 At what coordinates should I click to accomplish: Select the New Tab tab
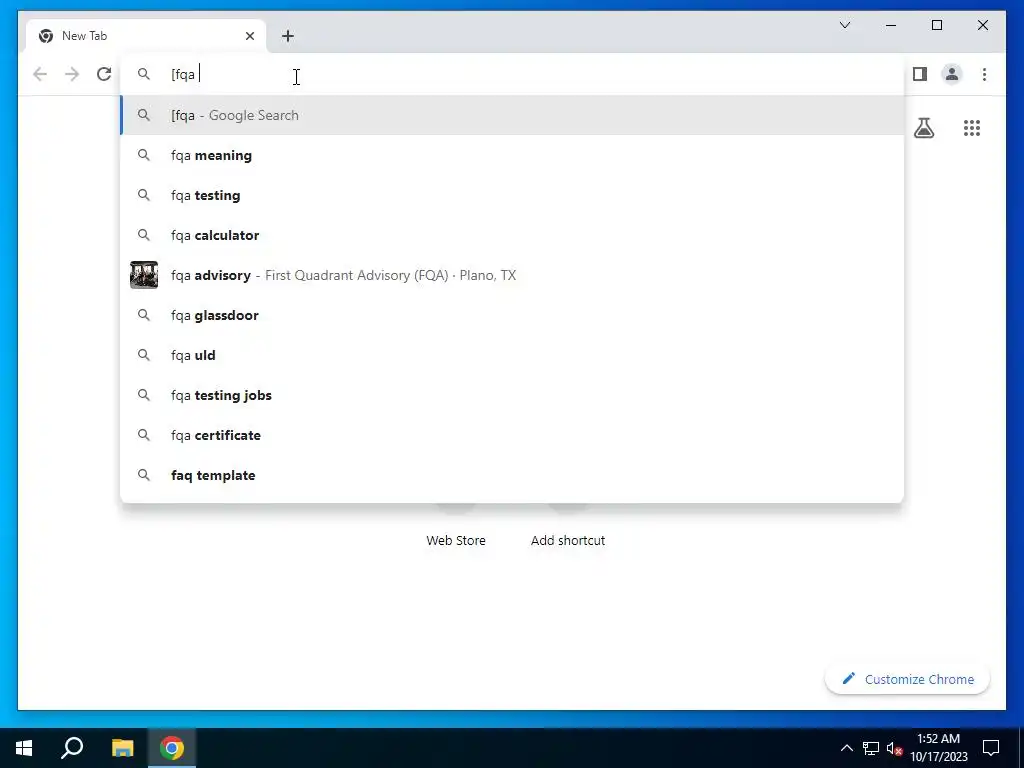click(146, 36)
